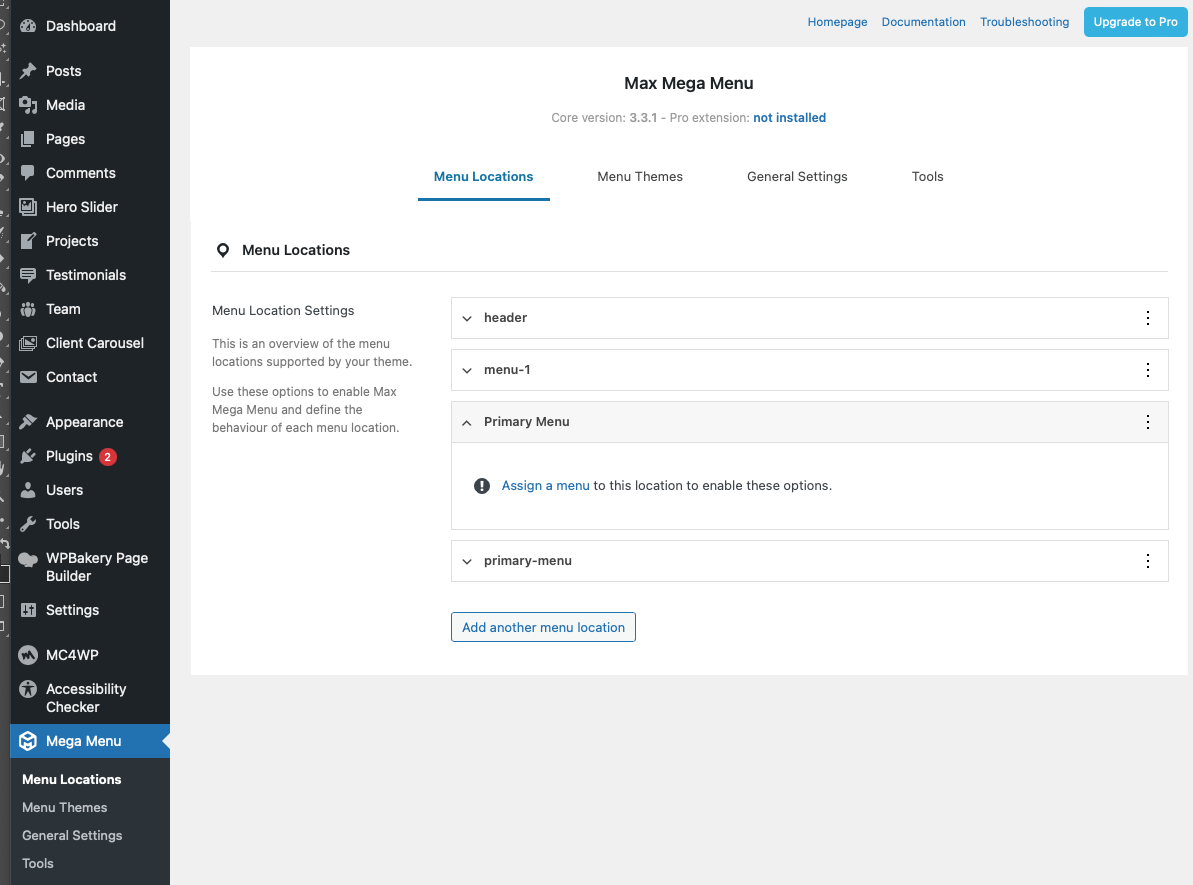Open General Settings submenu in sidebar

tap(72, 836)
